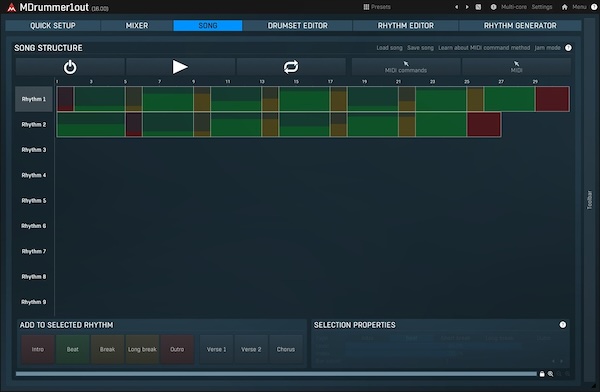This screenshot has height=392, width=600.
Task: Open Learn about MIDI command method
Action: click(484, 48)
